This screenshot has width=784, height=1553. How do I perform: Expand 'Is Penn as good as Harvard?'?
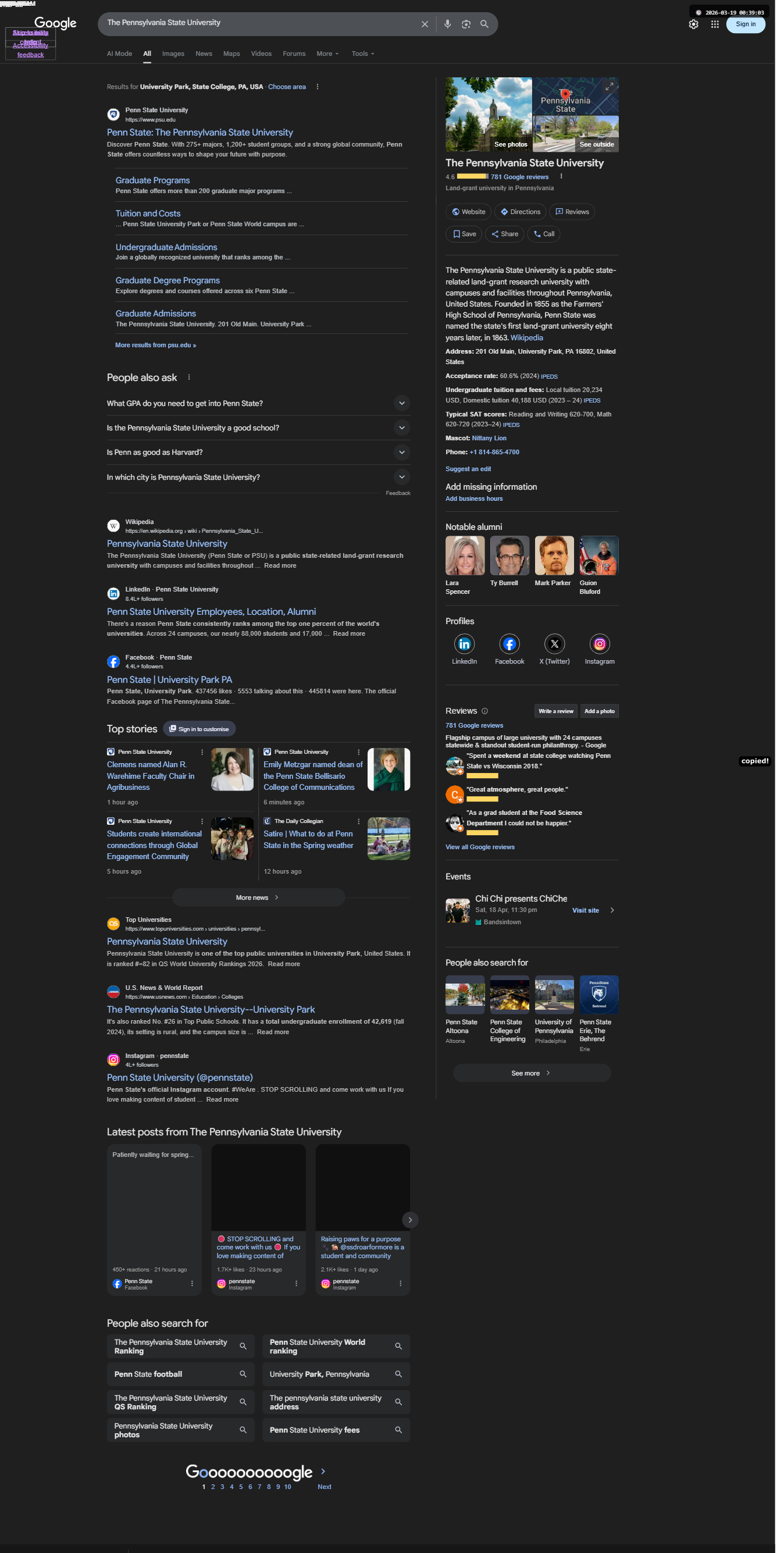(258, 452)
